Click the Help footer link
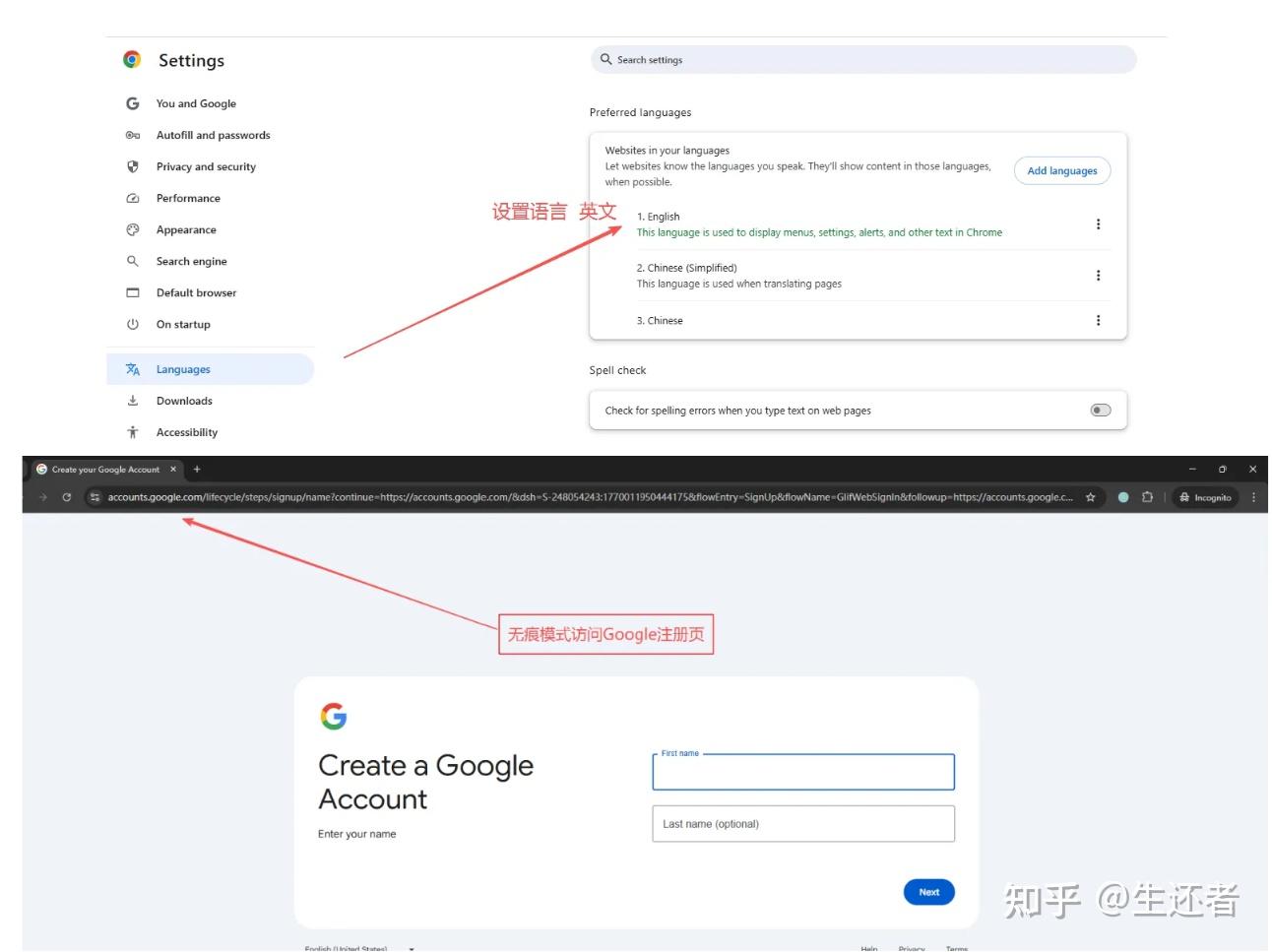 click(x=869, y=948)
